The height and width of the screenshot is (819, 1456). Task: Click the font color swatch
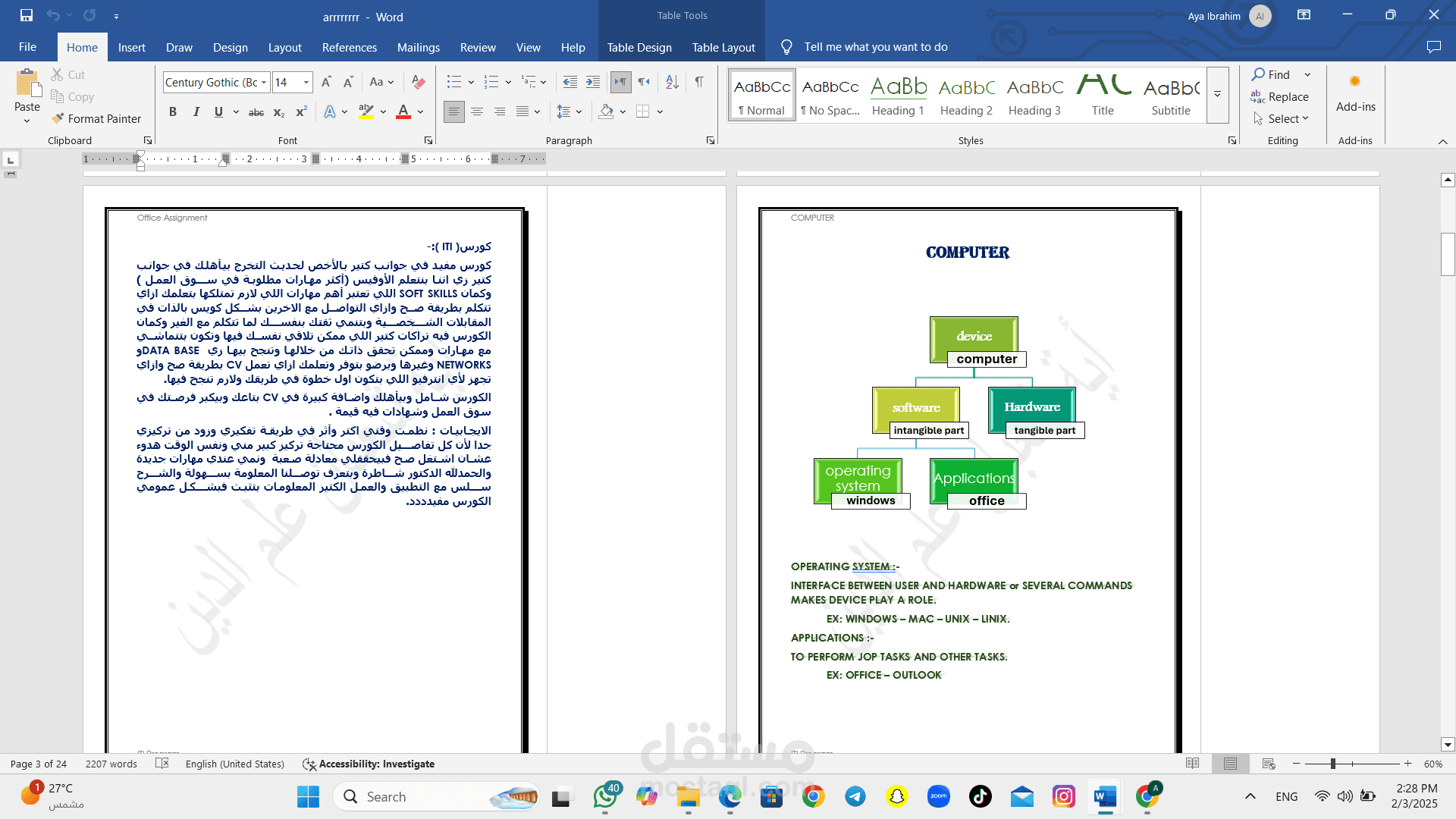[x=403, y=112]
